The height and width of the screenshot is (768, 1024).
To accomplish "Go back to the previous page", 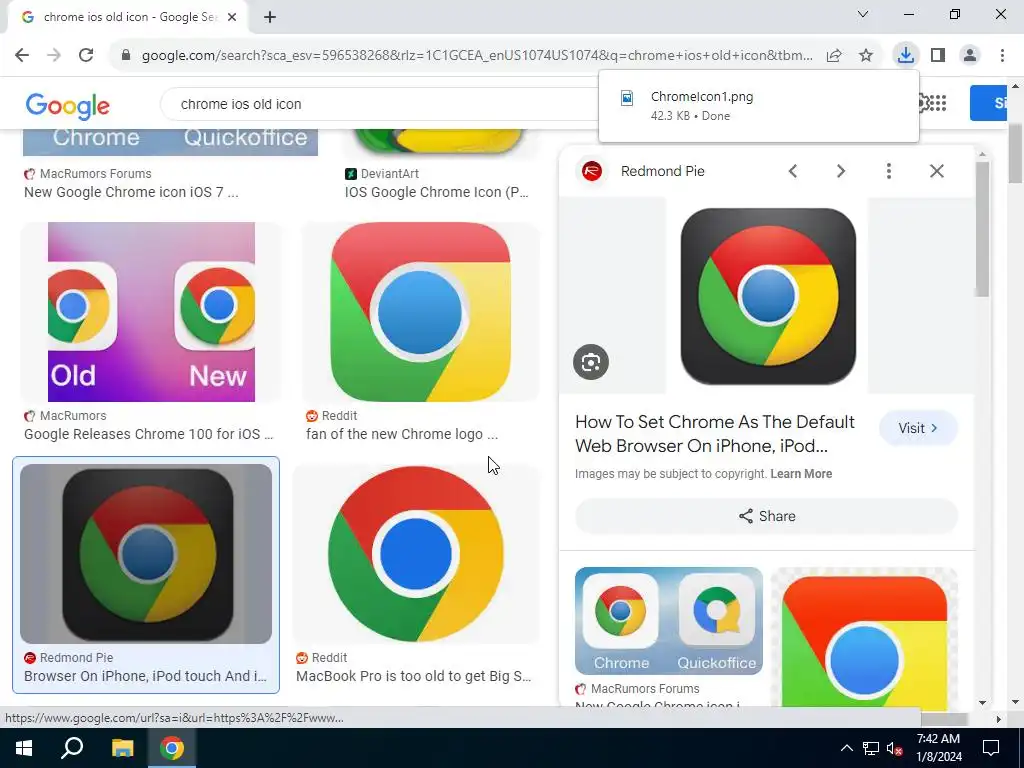I will coord(22,56).
